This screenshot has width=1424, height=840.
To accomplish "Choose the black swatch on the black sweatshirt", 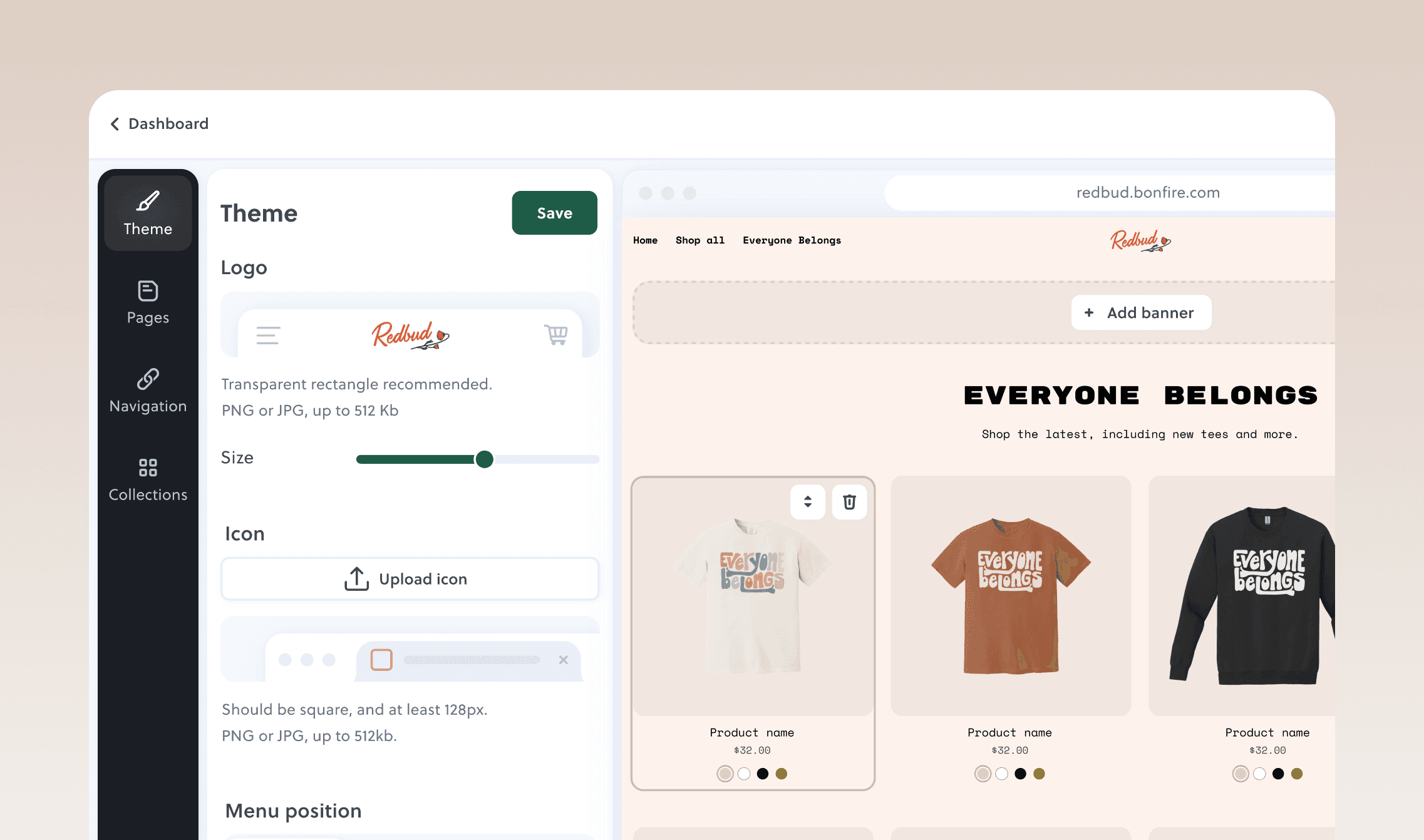I will 1278,774.
